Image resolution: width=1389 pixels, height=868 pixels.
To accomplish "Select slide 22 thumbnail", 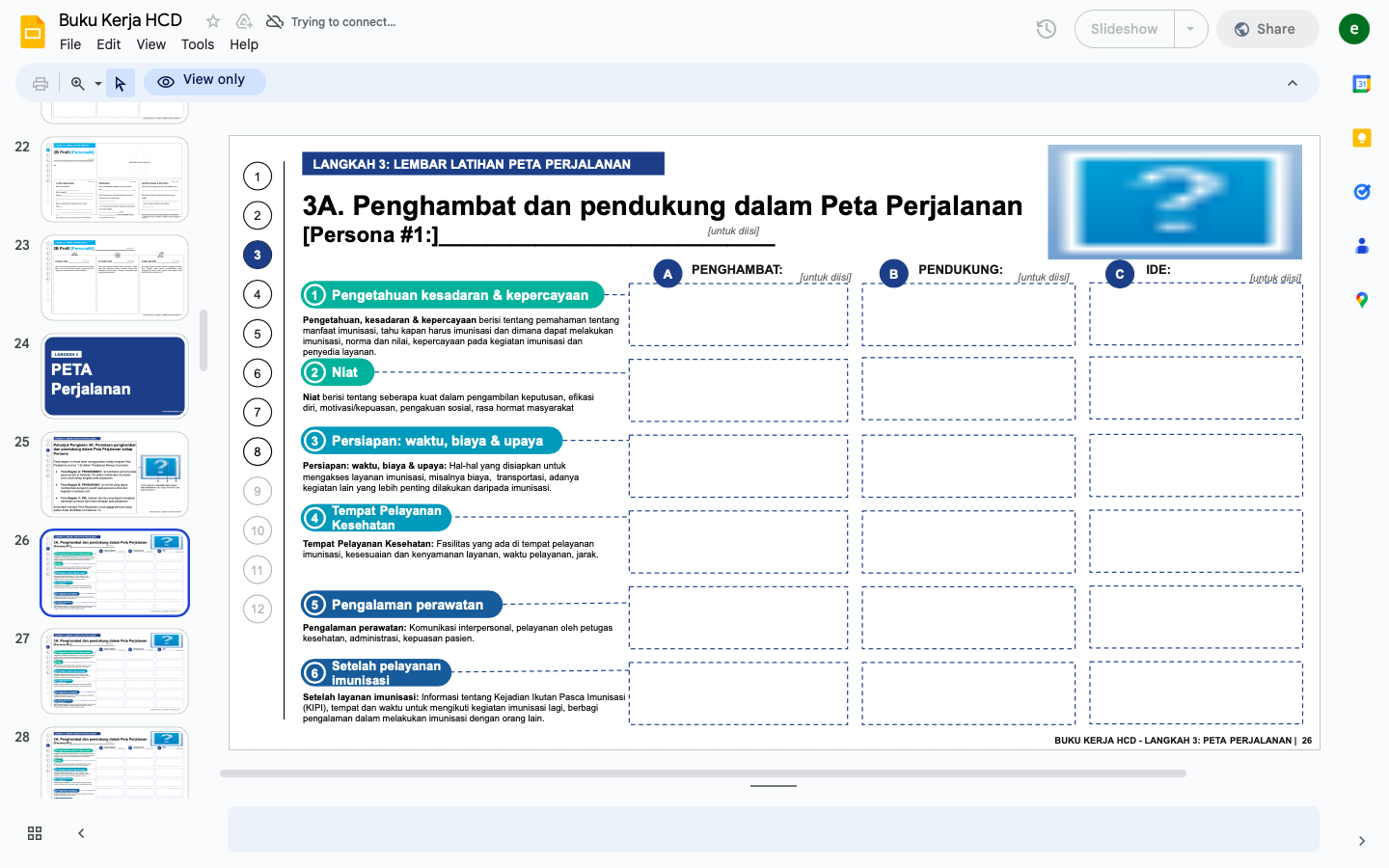I will 115,179.
